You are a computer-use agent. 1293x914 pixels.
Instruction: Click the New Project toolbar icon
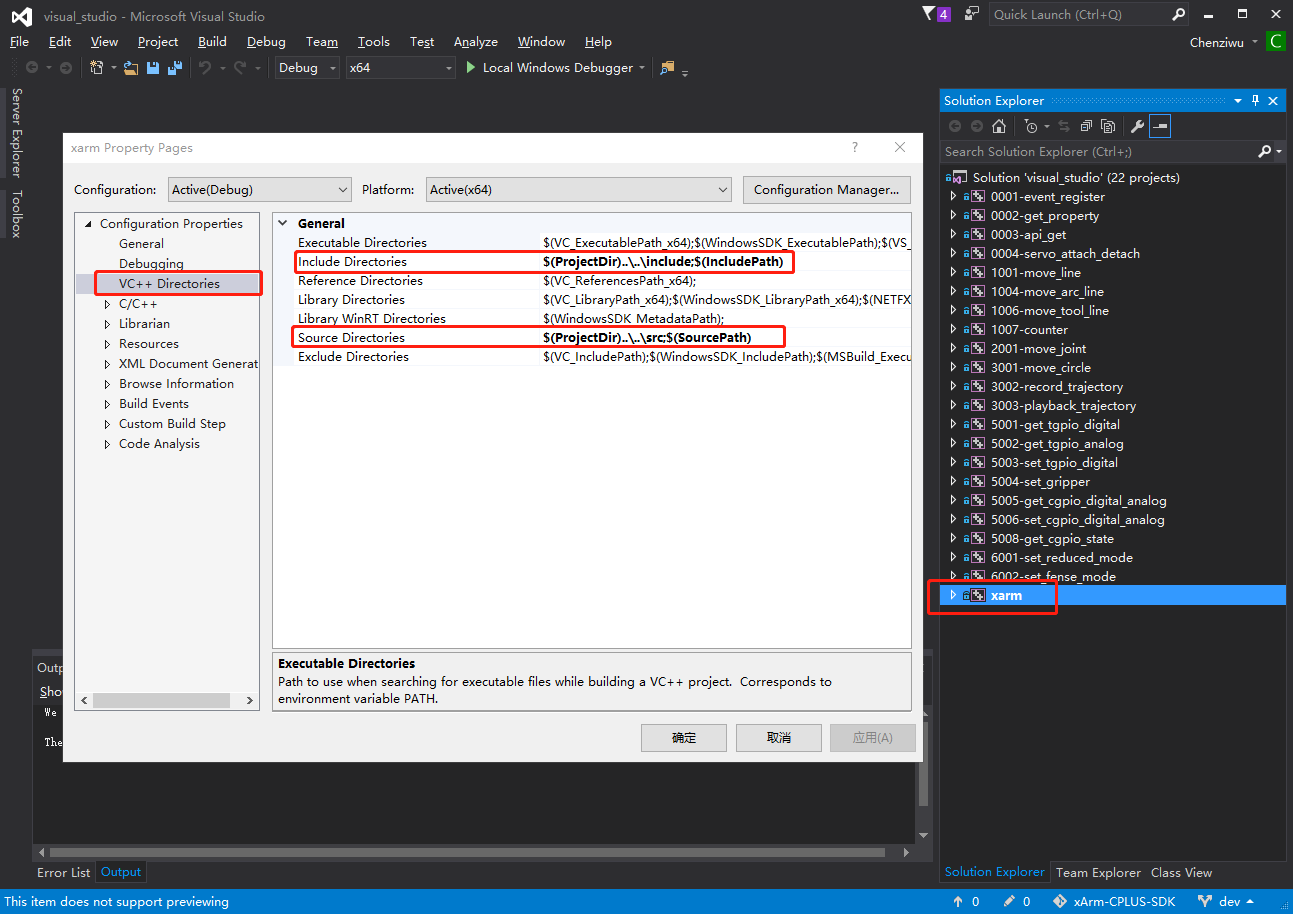coord(97,68)
